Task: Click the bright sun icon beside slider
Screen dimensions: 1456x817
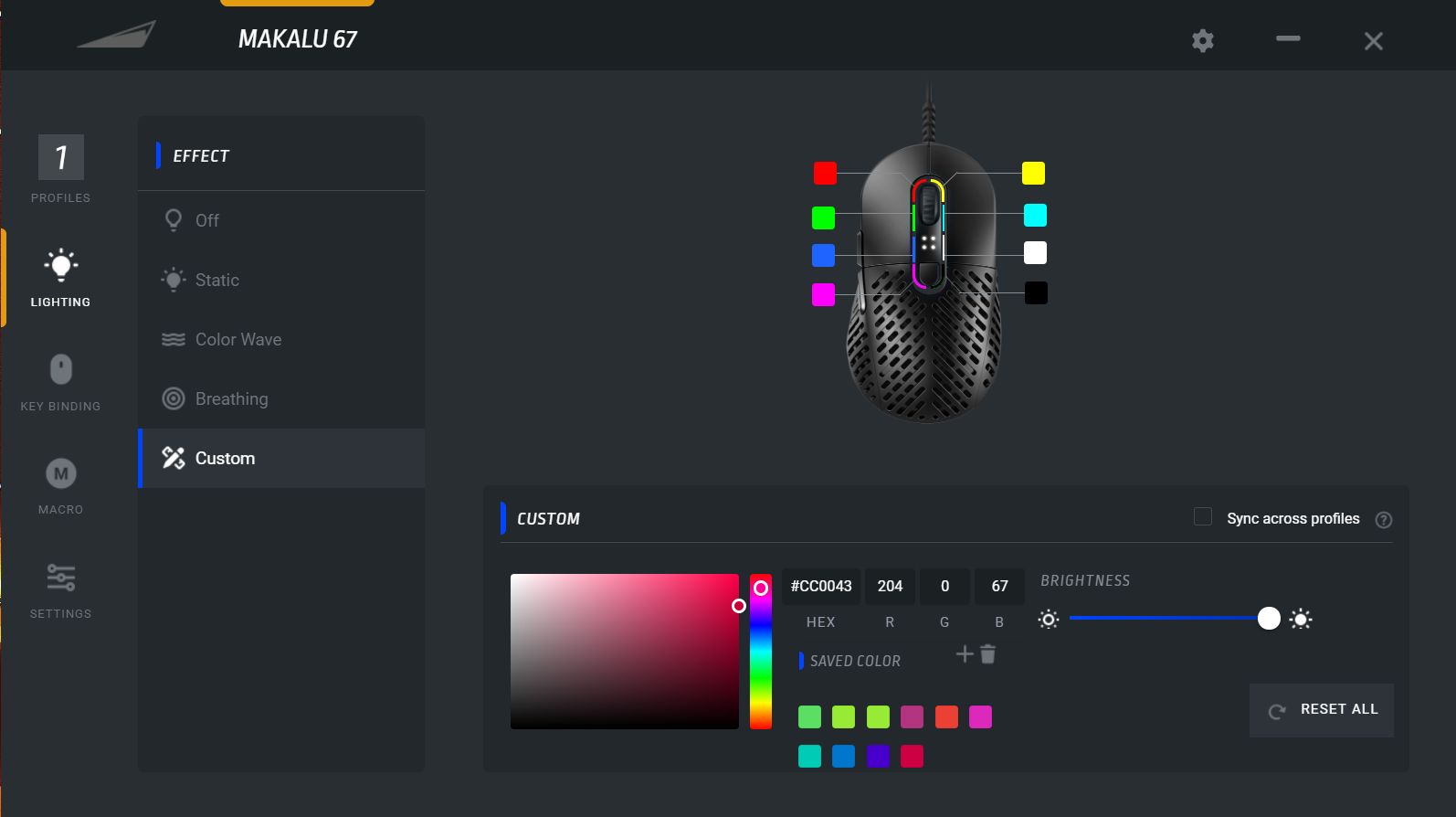Action: tap(1301, 620)
